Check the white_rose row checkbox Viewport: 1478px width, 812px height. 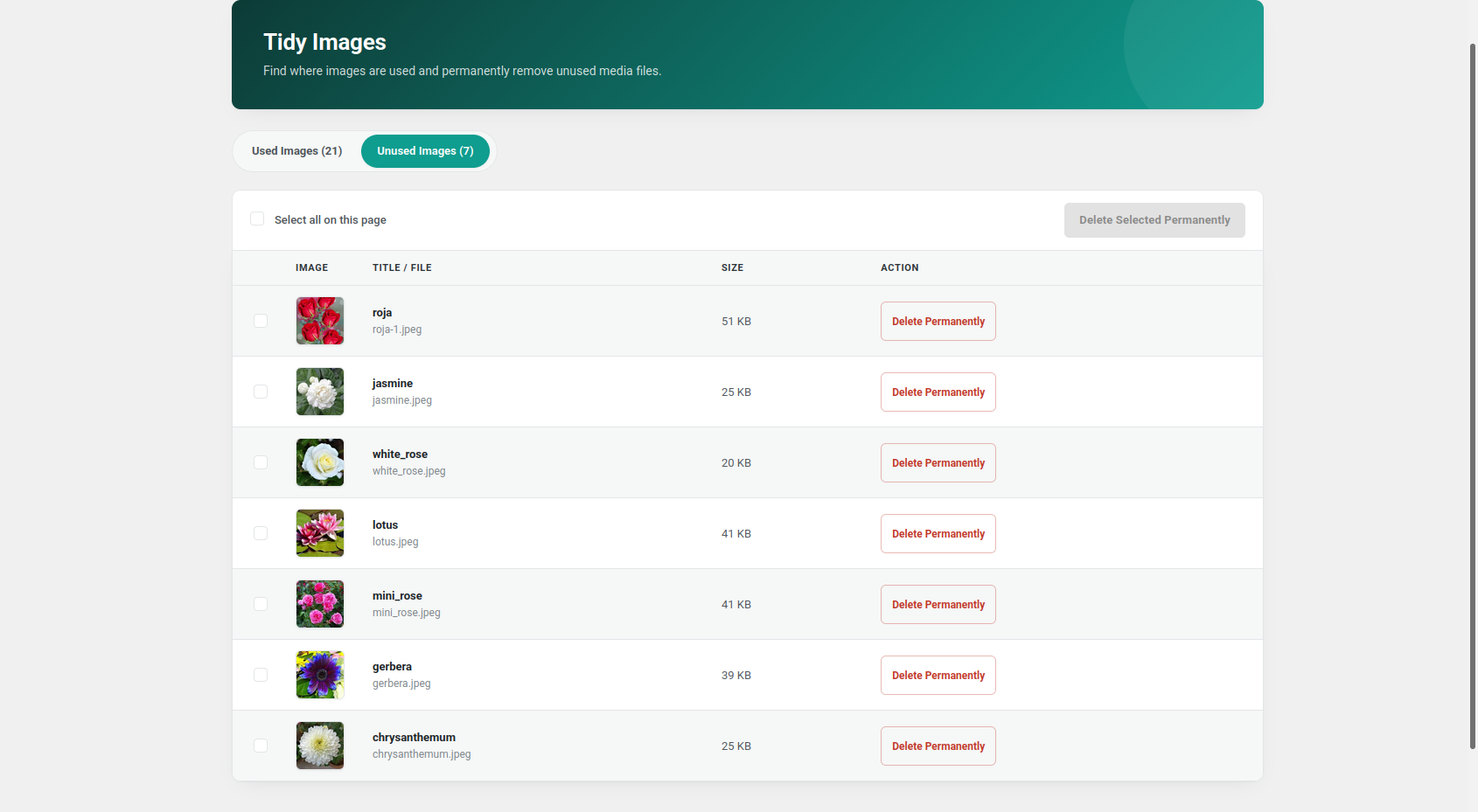[261, 462]
